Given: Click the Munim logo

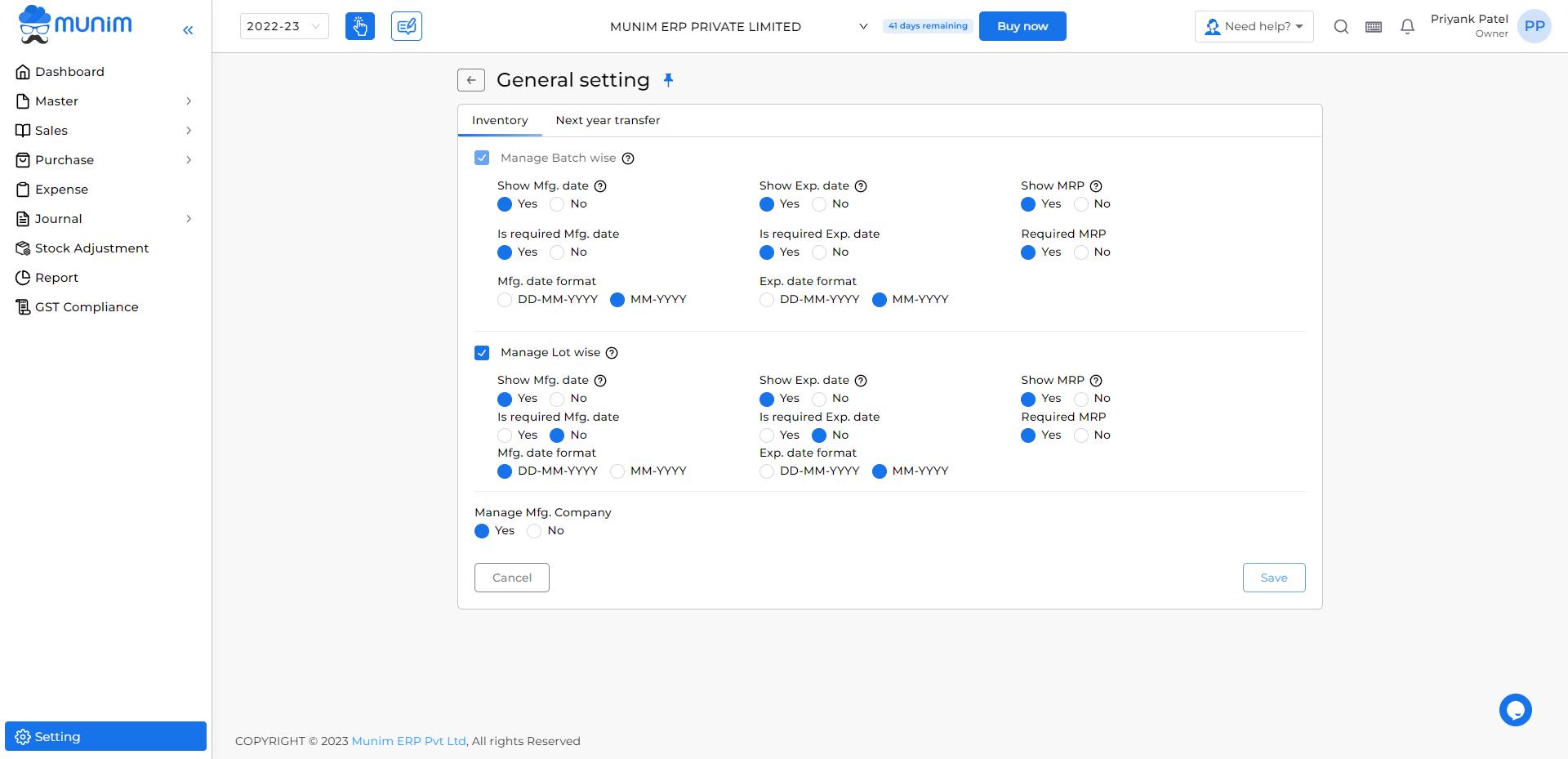Looking at the screenshot, I should (74, 24).
